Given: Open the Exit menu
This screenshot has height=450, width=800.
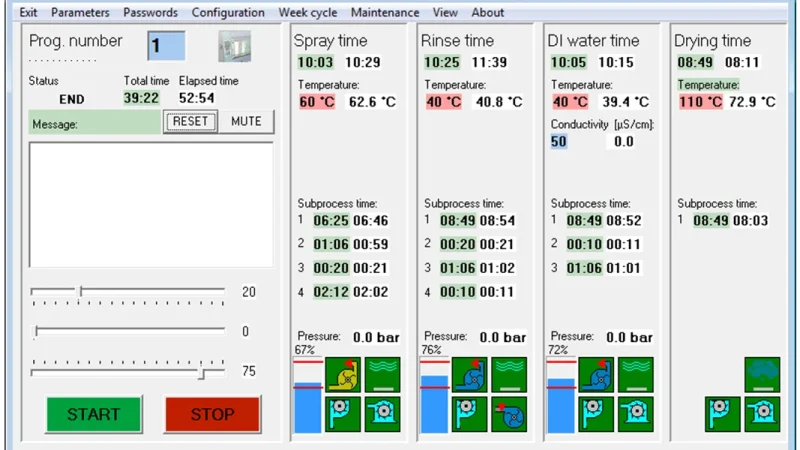Looking at the screenshot, I should [x=28, y=12].
